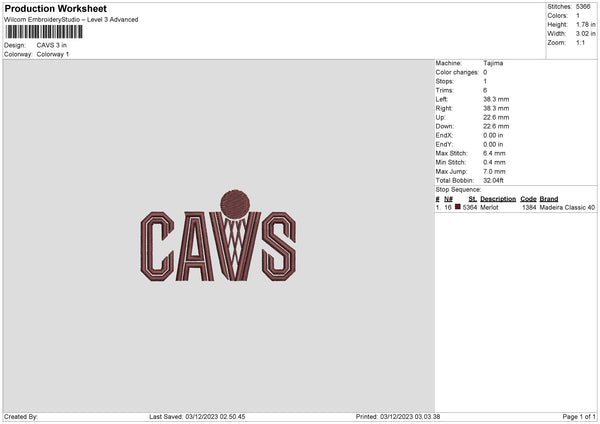The image size is (600, 424).
Task: Click the Madeira Classic 40 brand entry
Action: click(567, 207)
